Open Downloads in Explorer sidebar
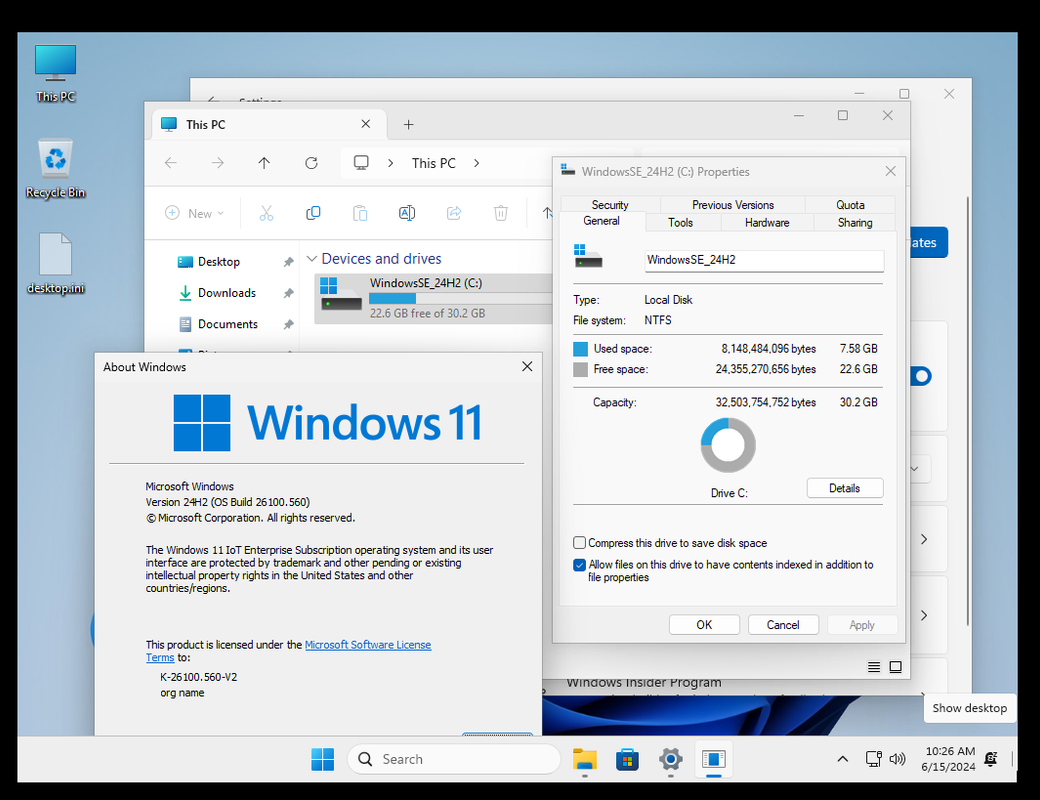The height and width of the screenshot is (800, 1040). 227,293
